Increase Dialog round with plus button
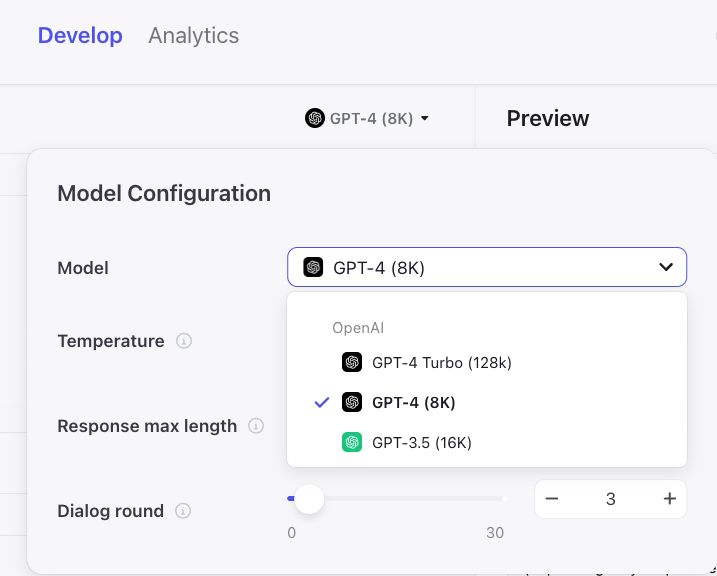The height and width of the screenshot is (576, 717). [x=670, y=499]
